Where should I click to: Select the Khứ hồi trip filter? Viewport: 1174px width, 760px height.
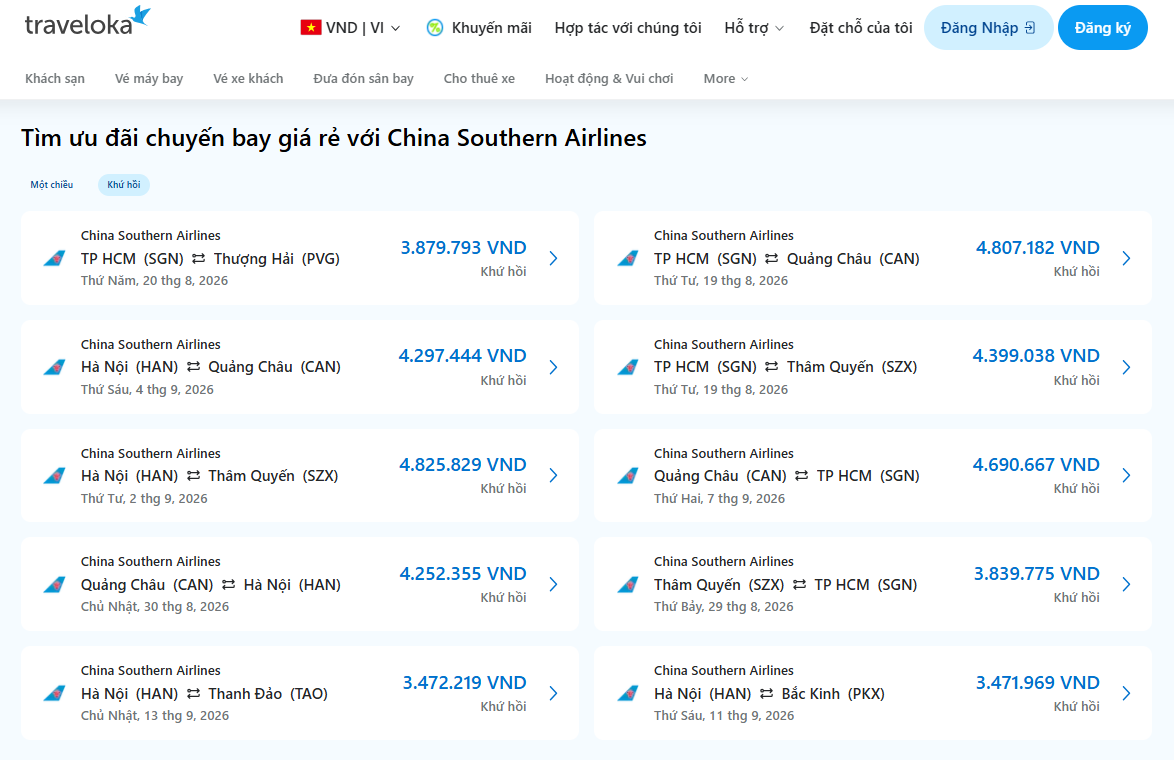tap(124, 185)
